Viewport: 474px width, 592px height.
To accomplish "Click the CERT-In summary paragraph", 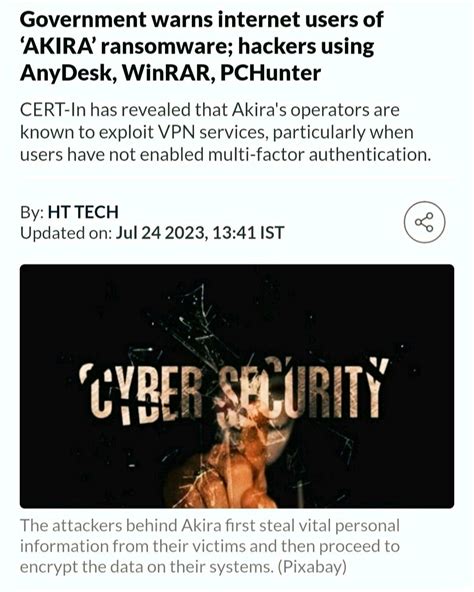I will (x=225, y=132).
